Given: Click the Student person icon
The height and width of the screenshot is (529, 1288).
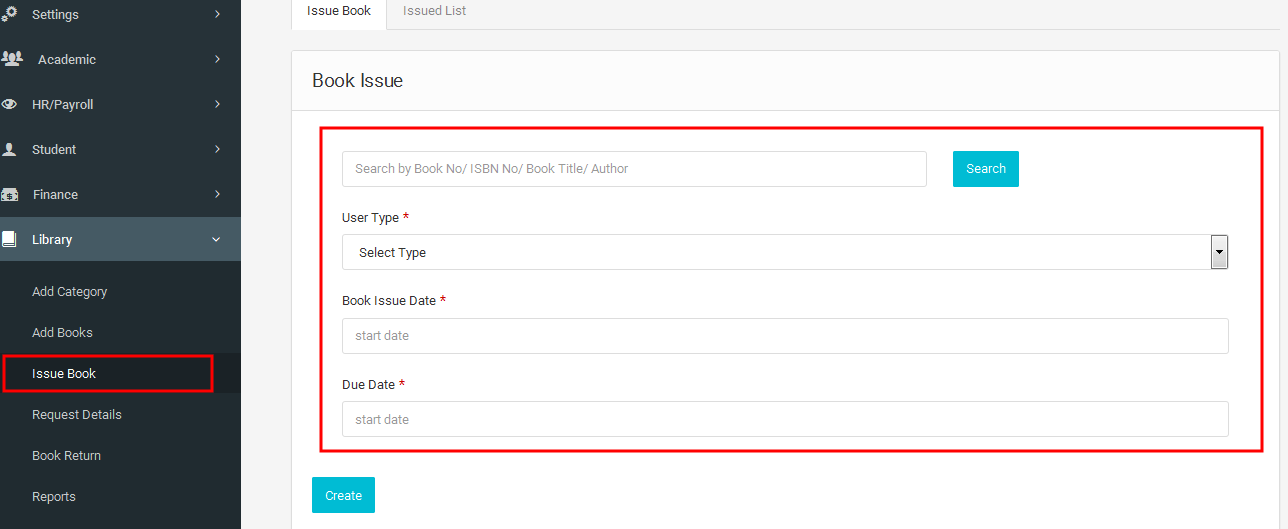Looking at the screenshot, I should pos(10,149).
